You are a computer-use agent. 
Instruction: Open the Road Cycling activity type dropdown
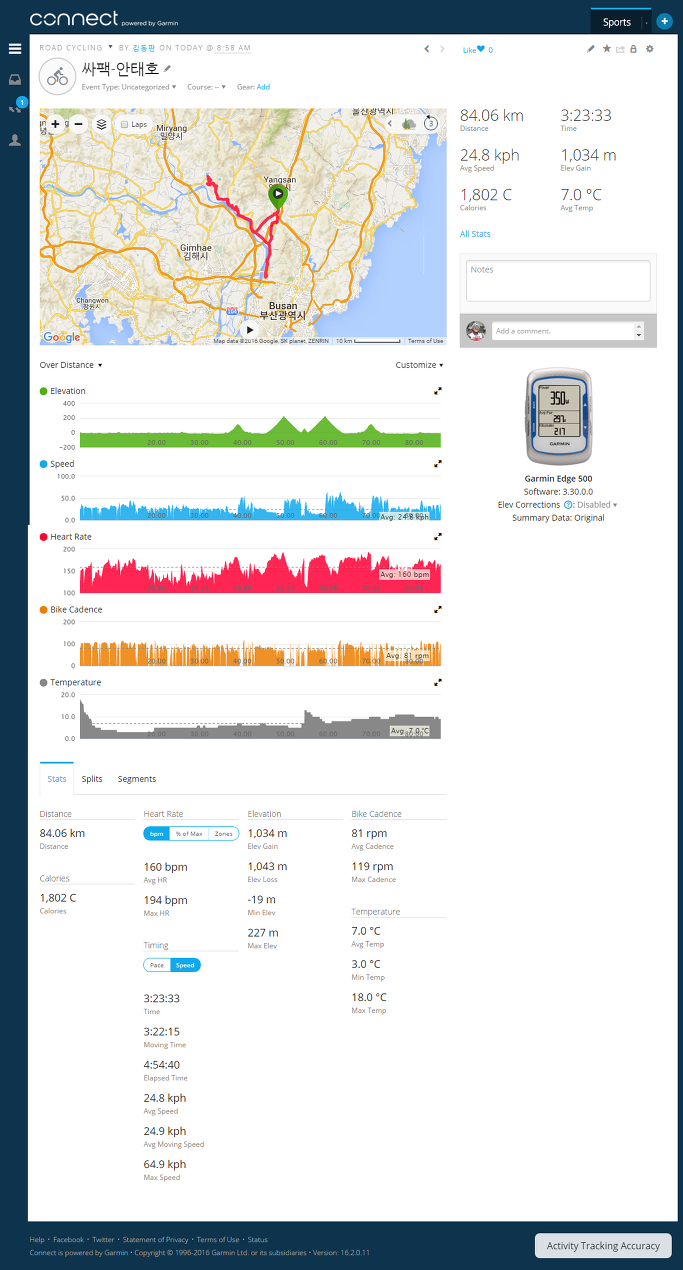click(x=110, y=47)
